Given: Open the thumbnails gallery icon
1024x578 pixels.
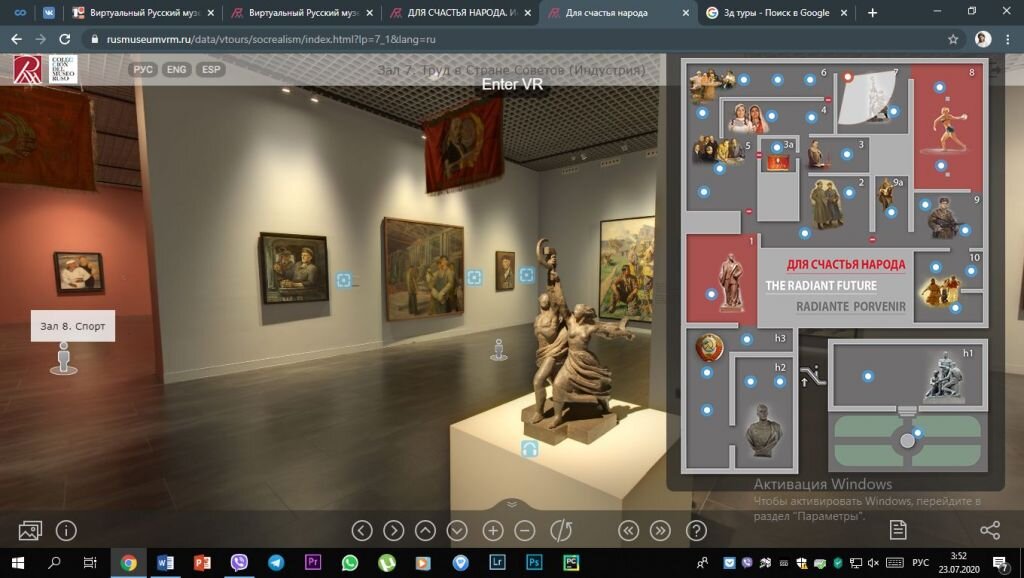Looking at the screenshot, I should pos(30,530).
